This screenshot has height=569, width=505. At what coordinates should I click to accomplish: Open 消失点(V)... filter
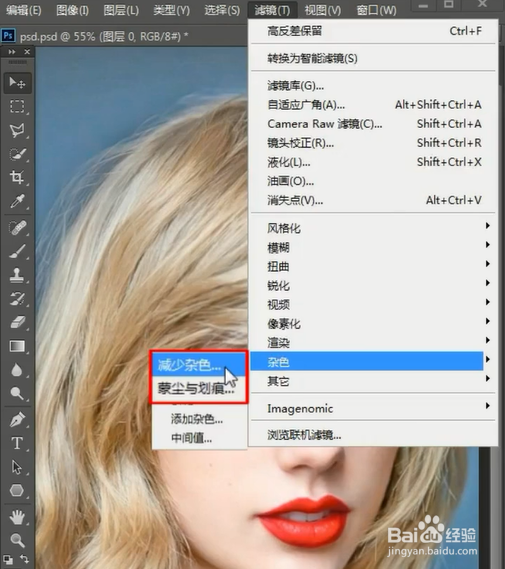(x=374, y=200)
